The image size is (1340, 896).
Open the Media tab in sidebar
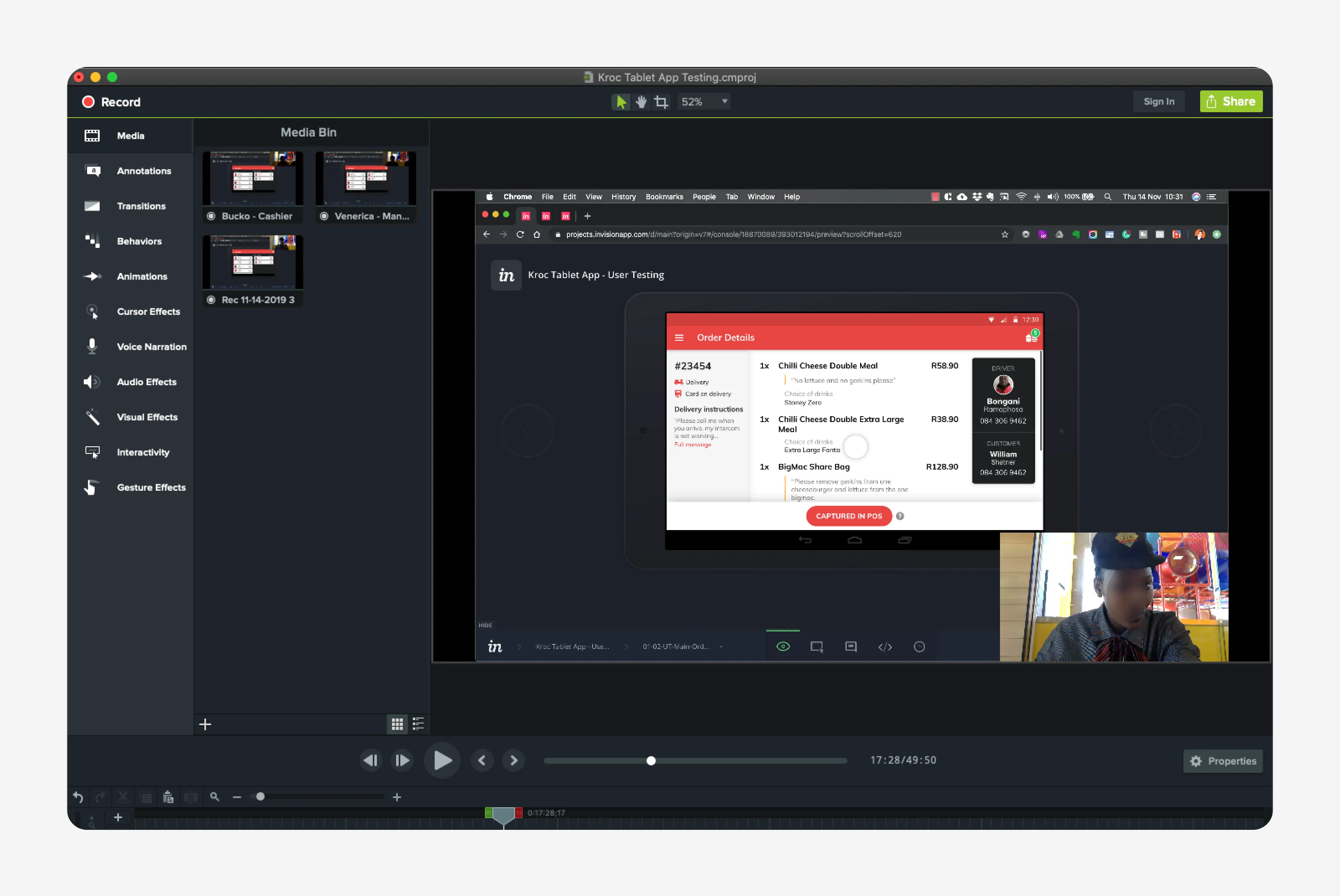(130, 136)
